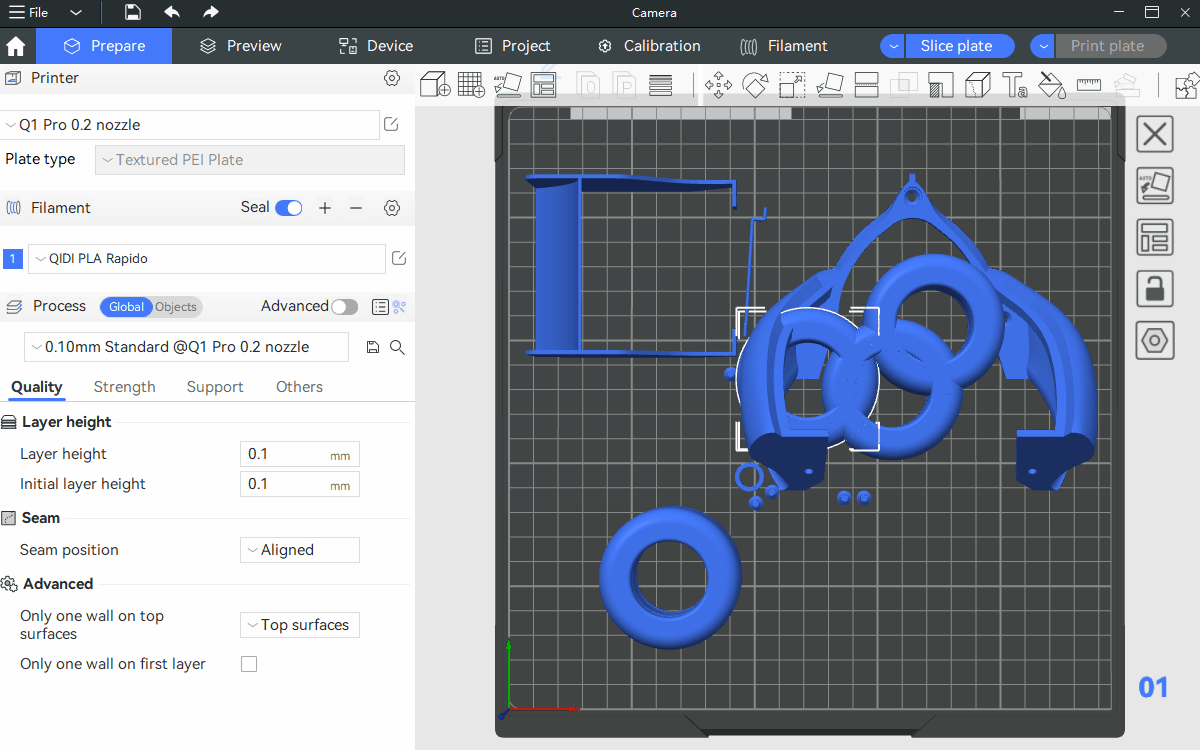Screen dimensions: 1200x750
Task: Enable the Advanced mode toggle
Action: [x=344, y=307]
